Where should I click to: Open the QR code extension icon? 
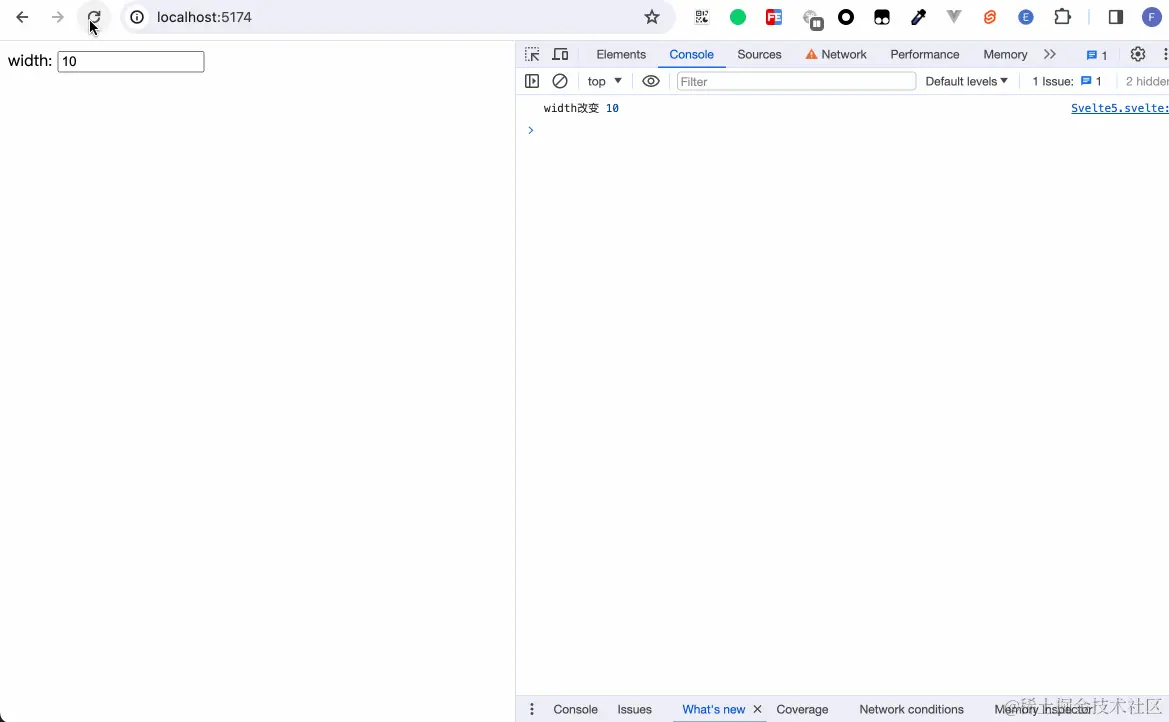702,17
